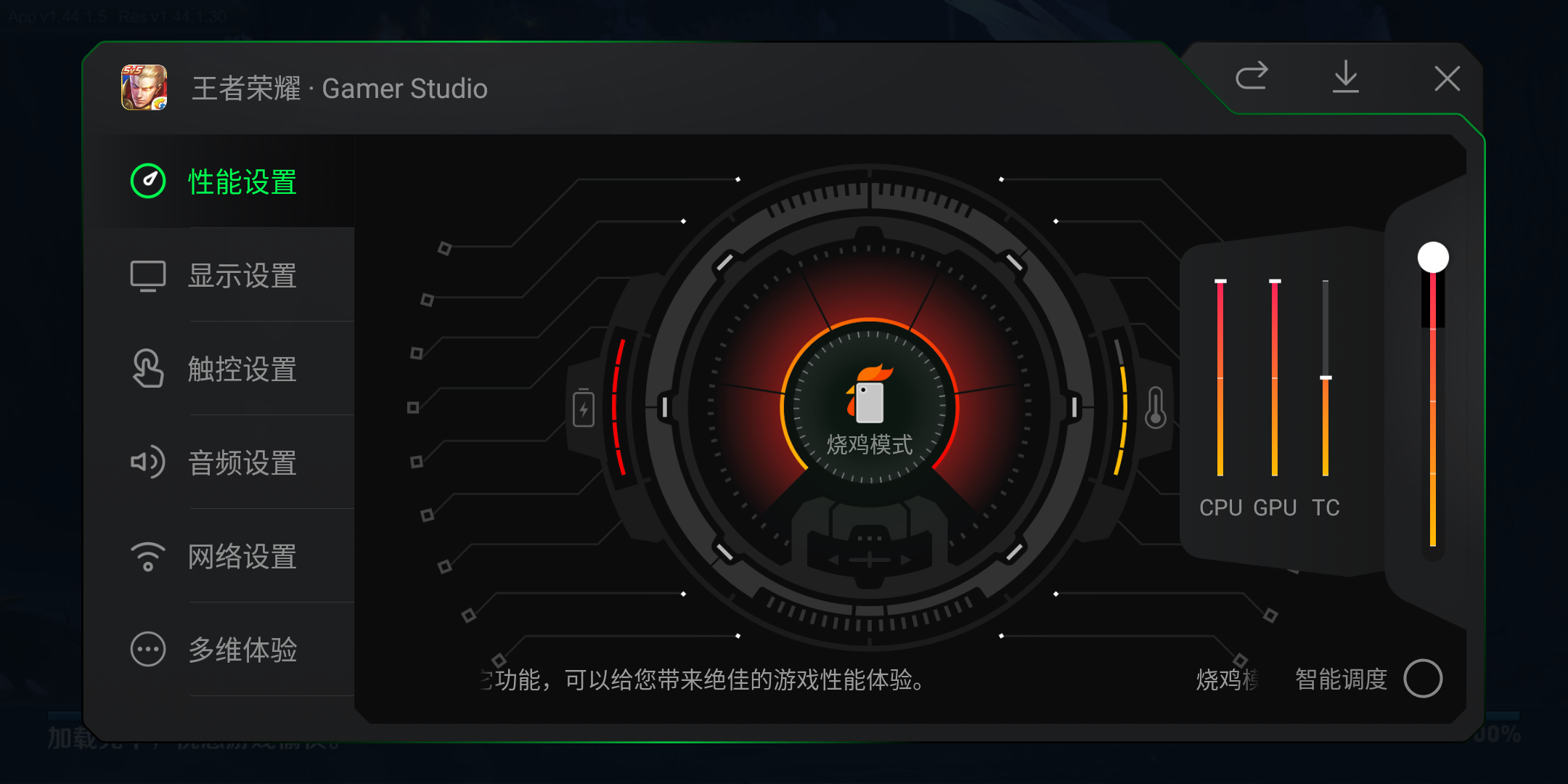Click the battery charging icon beside dial
1568x784 pixels.
pos(584,408)
